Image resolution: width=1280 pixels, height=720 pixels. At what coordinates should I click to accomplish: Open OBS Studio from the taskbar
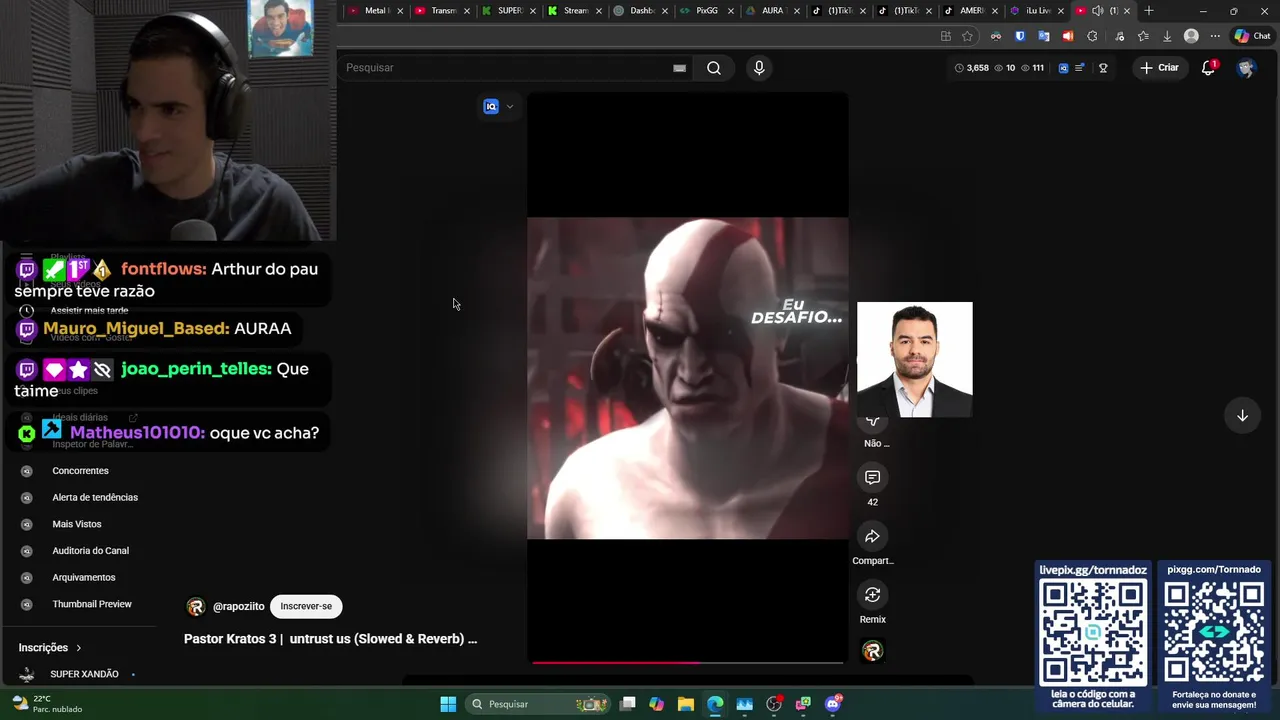tap(774, 704)
